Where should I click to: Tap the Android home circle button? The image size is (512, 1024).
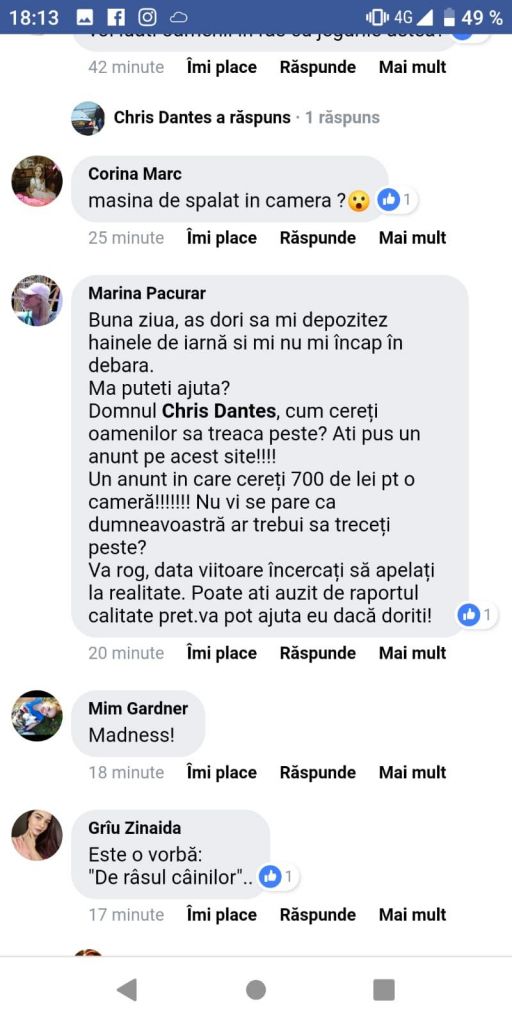tap(255, 990)
